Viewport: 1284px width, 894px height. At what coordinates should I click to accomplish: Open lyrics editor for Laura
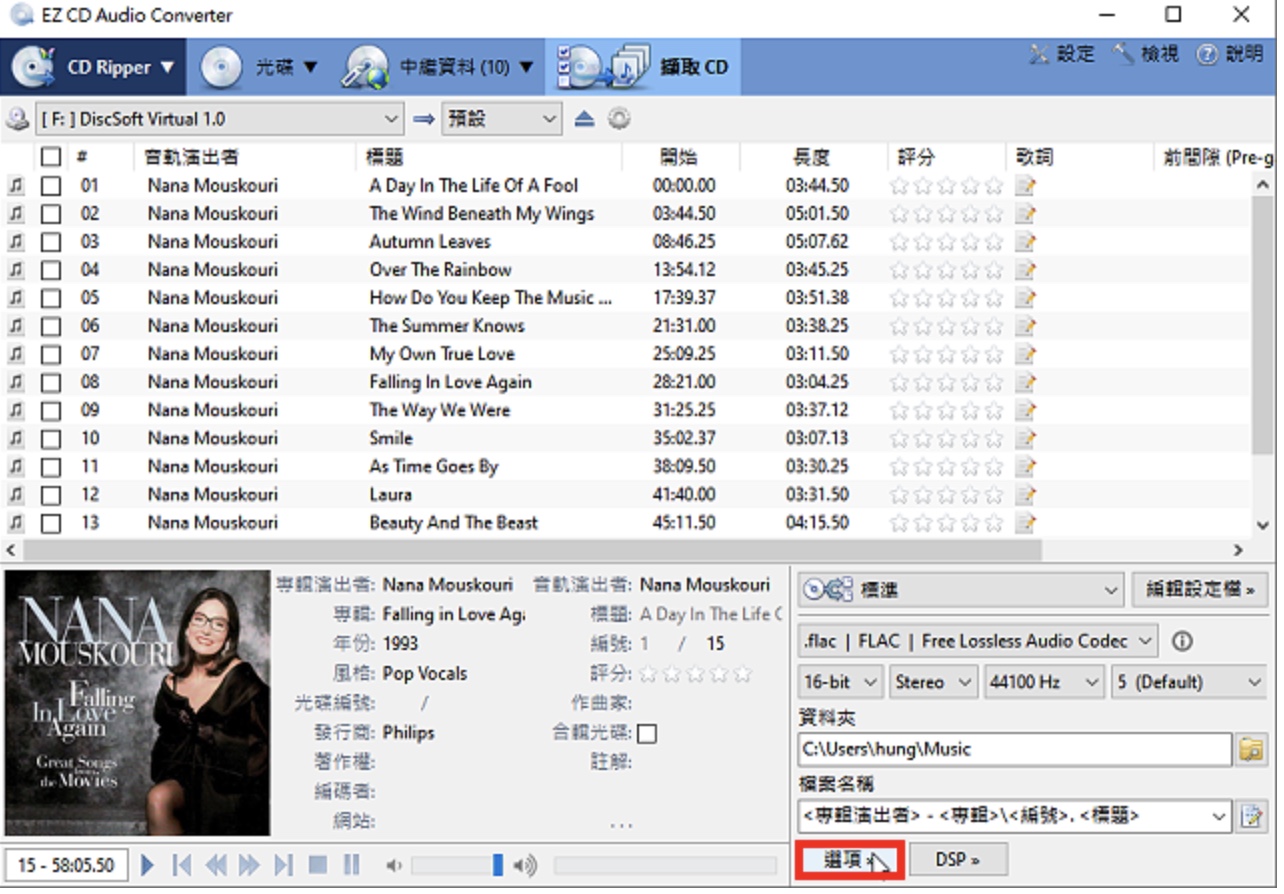coord(1025,495)
